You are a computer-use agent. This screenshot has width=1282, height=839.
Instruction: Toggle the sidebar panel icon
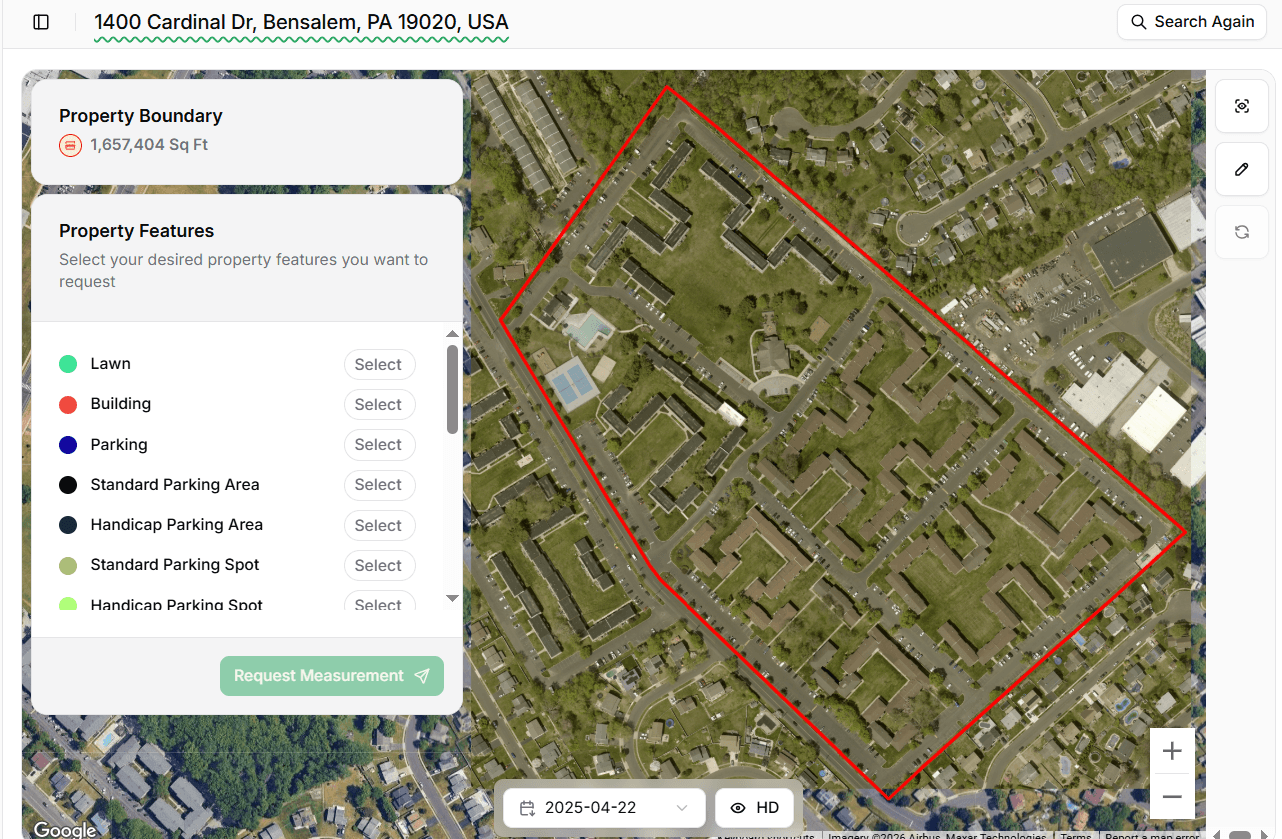41,22
